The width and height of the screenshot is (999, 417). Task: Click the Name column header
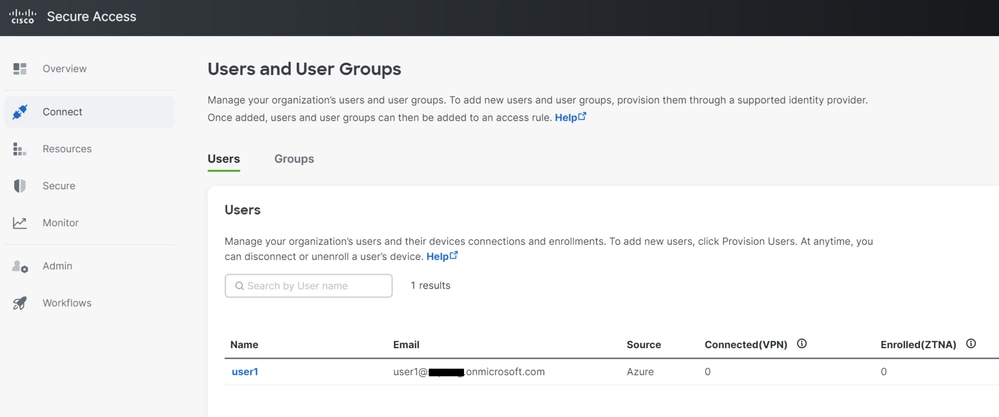tap(244, 344)
